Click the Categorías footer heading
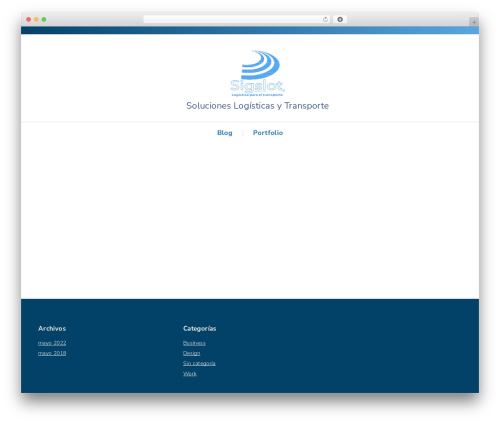 [200, 328]
